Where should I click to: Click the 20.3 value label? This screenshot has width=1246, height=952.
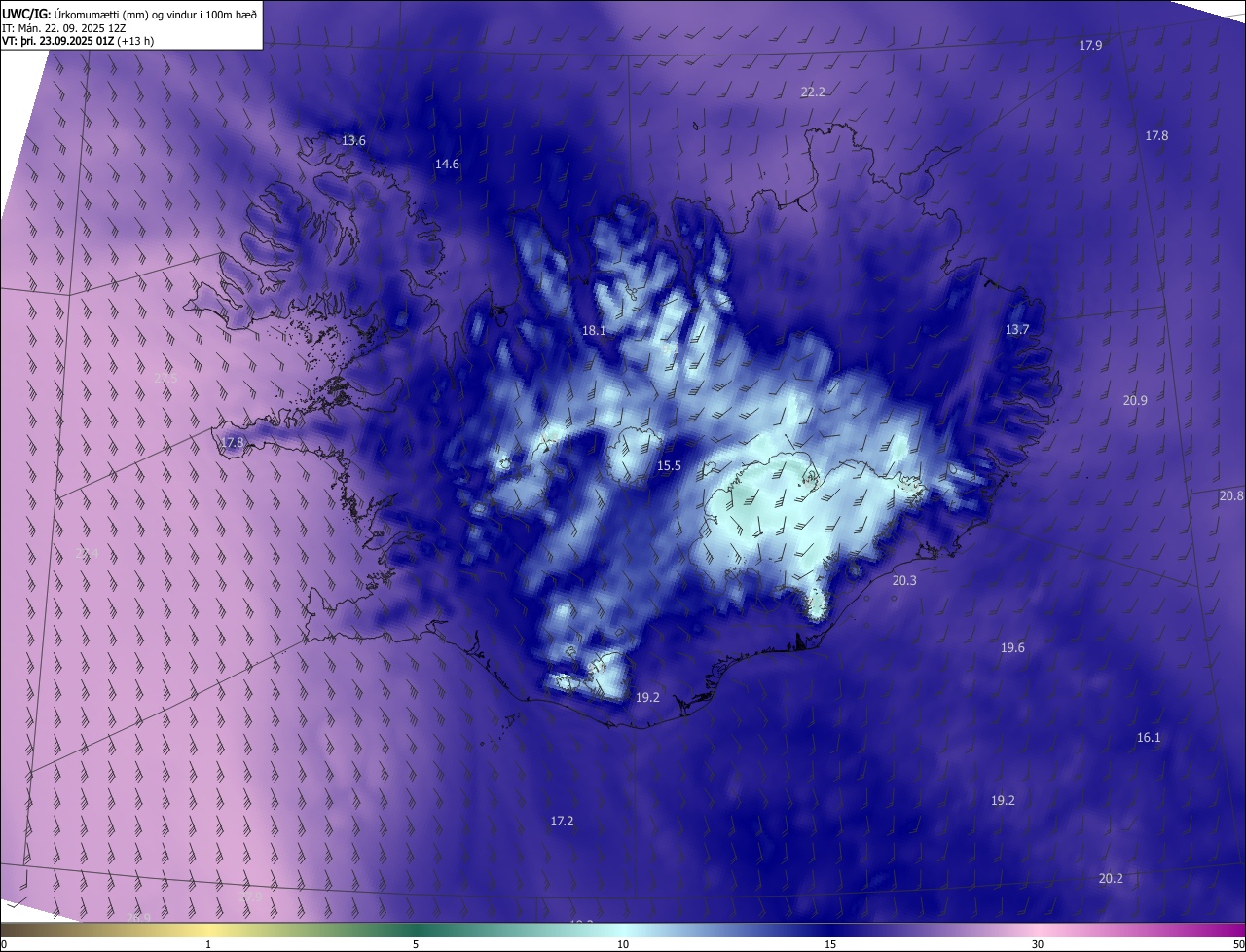(904, 580)
